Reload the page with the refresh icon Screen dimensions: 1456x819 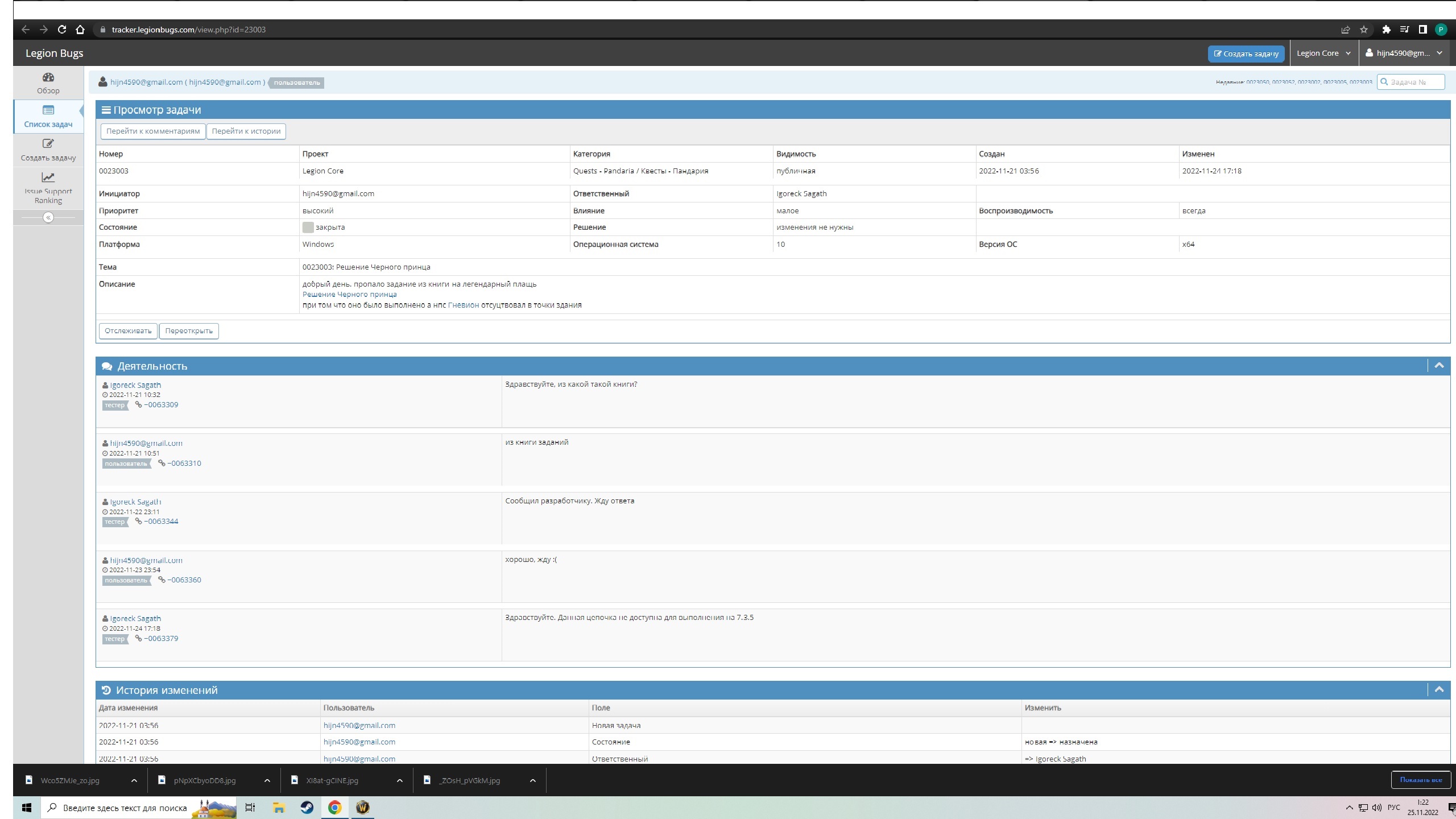pos(62,30)
